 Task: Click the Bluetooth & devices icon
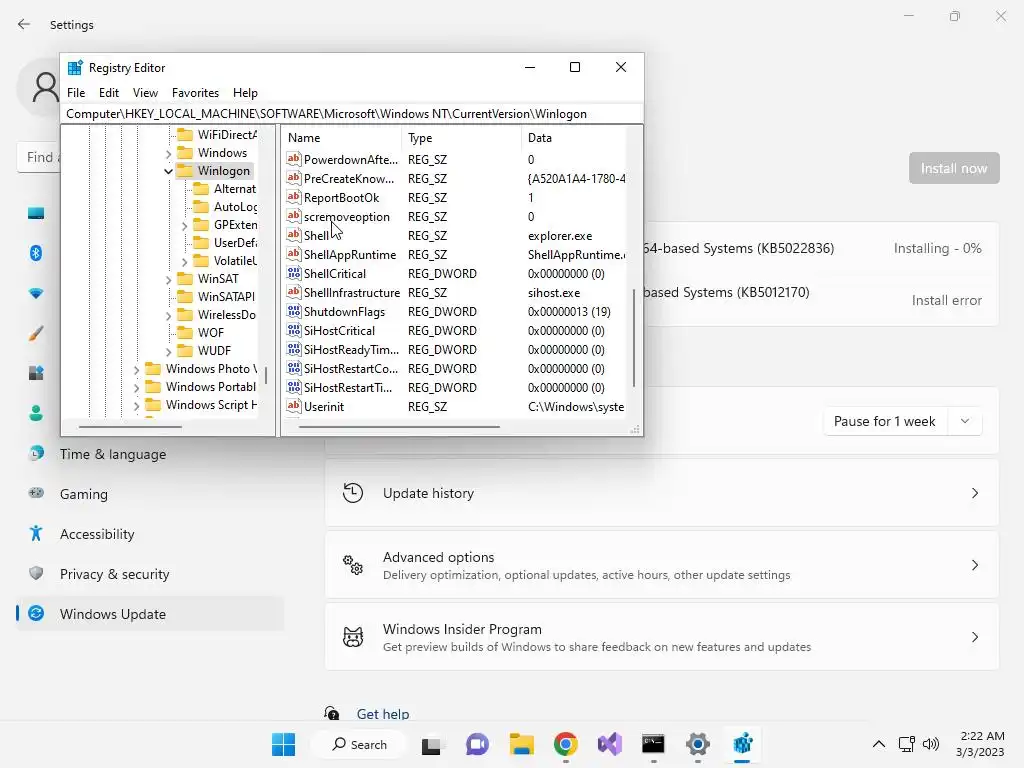pos(36,253)
